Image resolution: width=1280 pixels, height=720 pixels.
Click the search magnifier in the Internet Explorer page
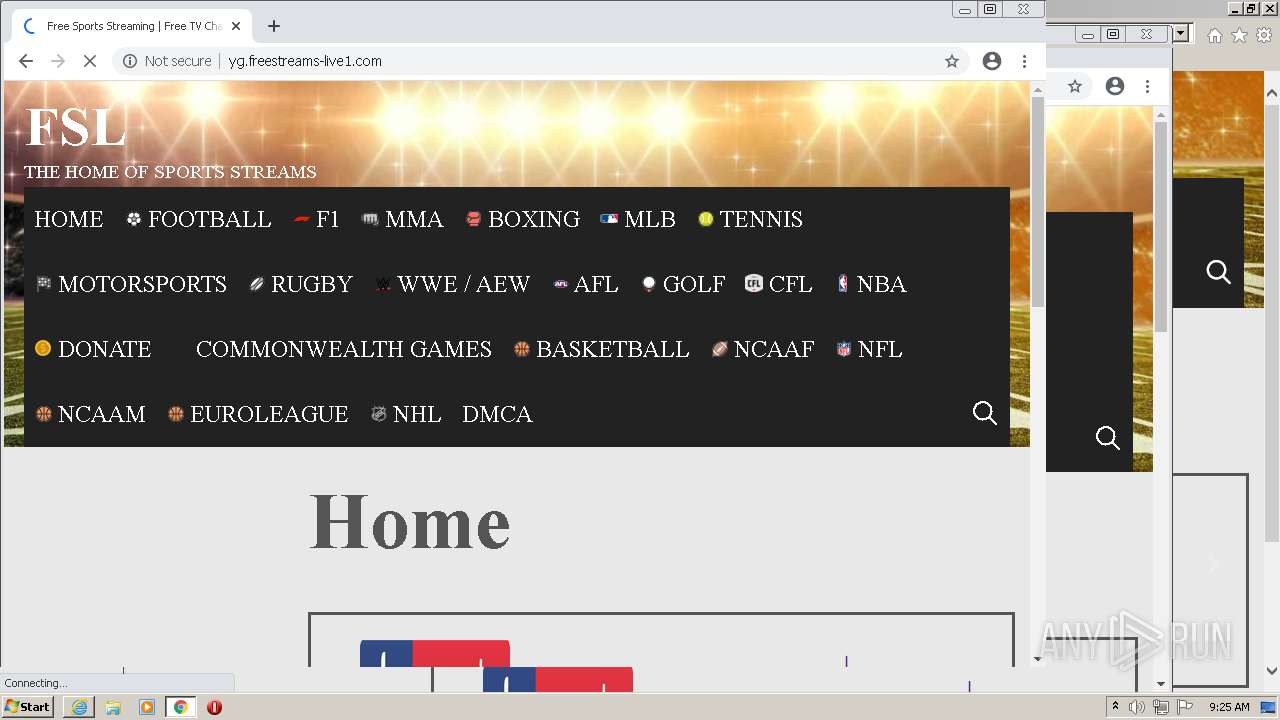pos(1218,272)
